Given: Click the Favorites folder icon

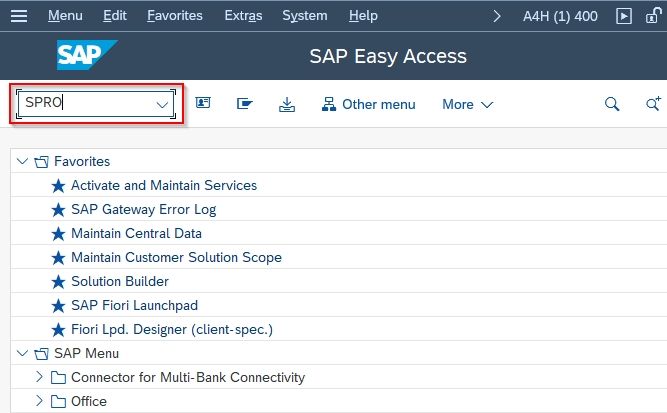Looking at the screenshot, I should (41, 162).
